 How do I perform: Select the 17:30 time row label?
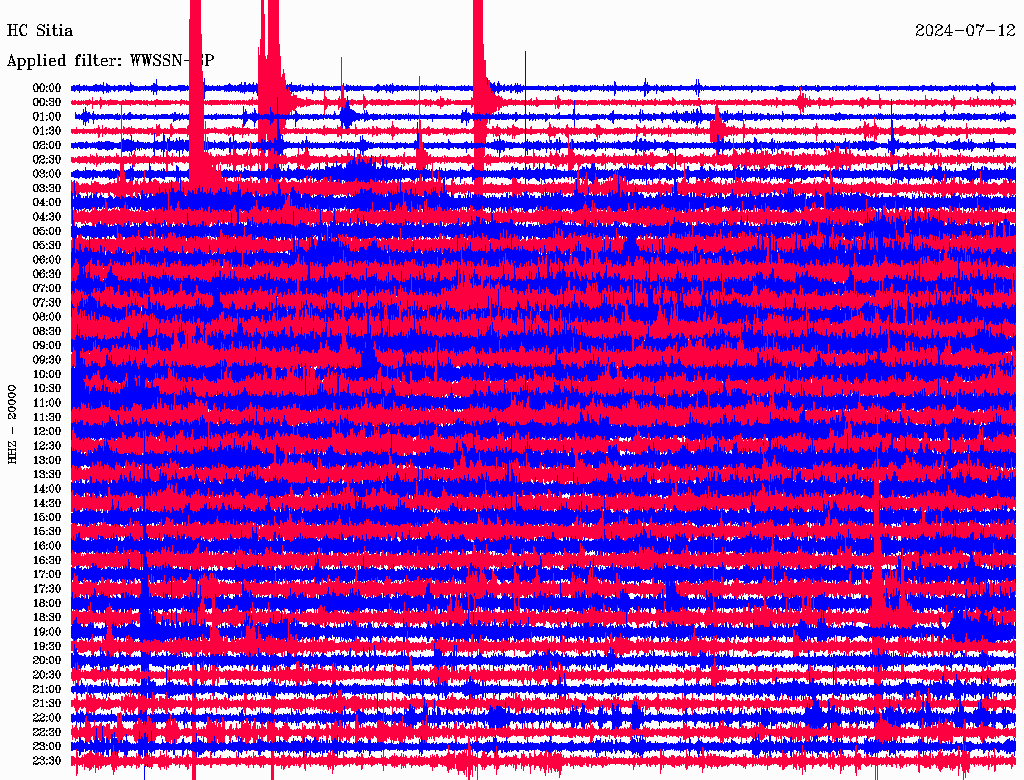[47, 589]
